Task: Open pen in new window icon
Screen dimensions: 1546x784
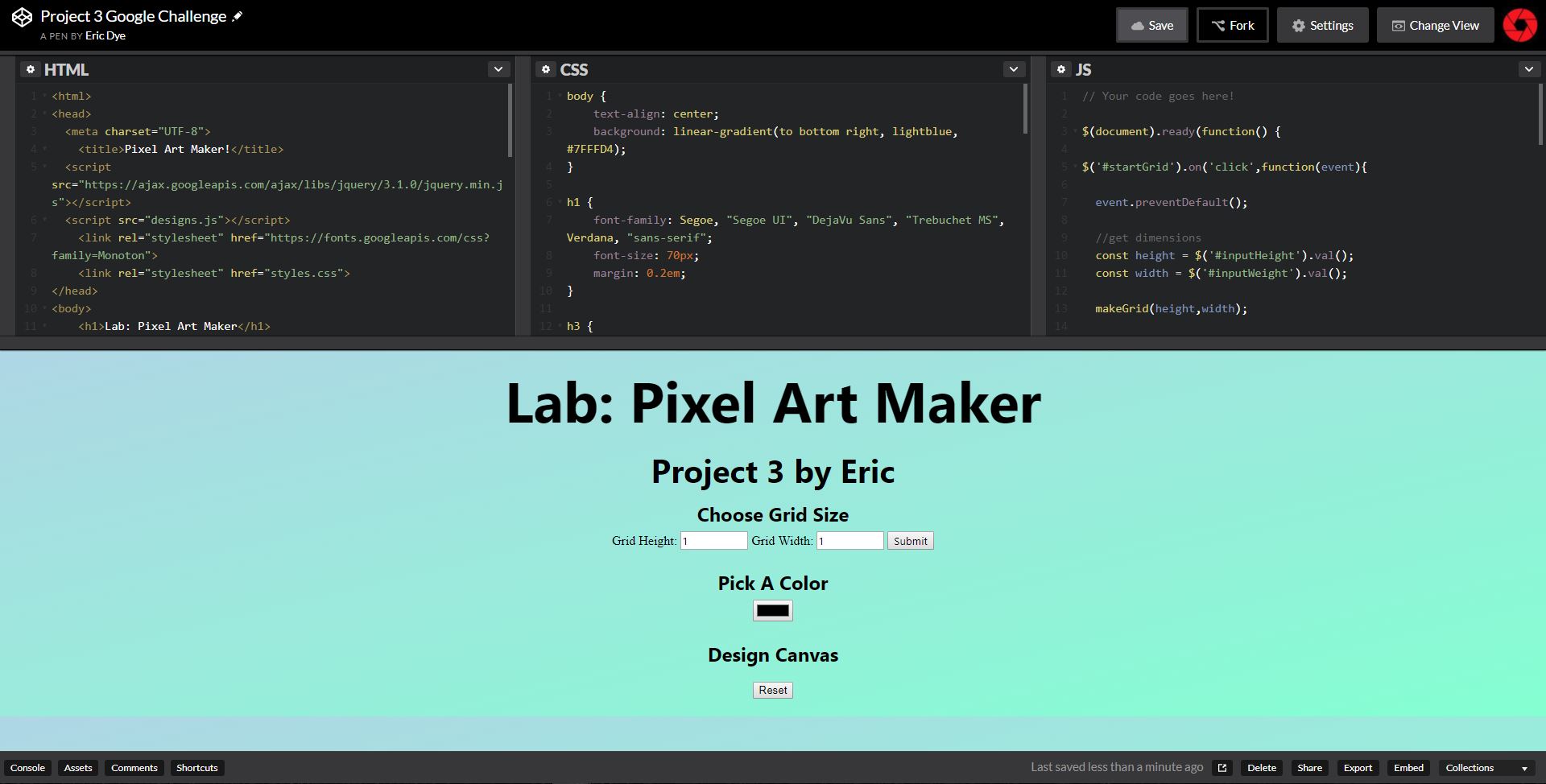Action: click(1222, 768)
